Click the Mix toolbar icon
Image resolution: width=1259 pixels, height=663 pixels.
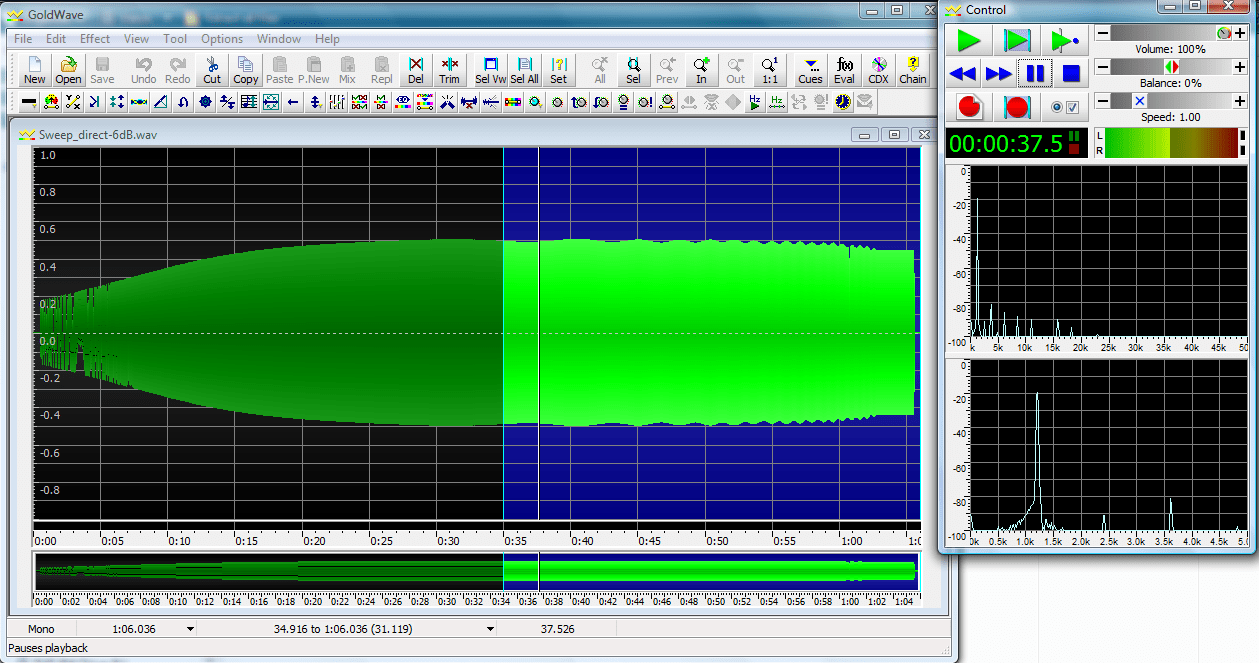(x=348, y=69)
